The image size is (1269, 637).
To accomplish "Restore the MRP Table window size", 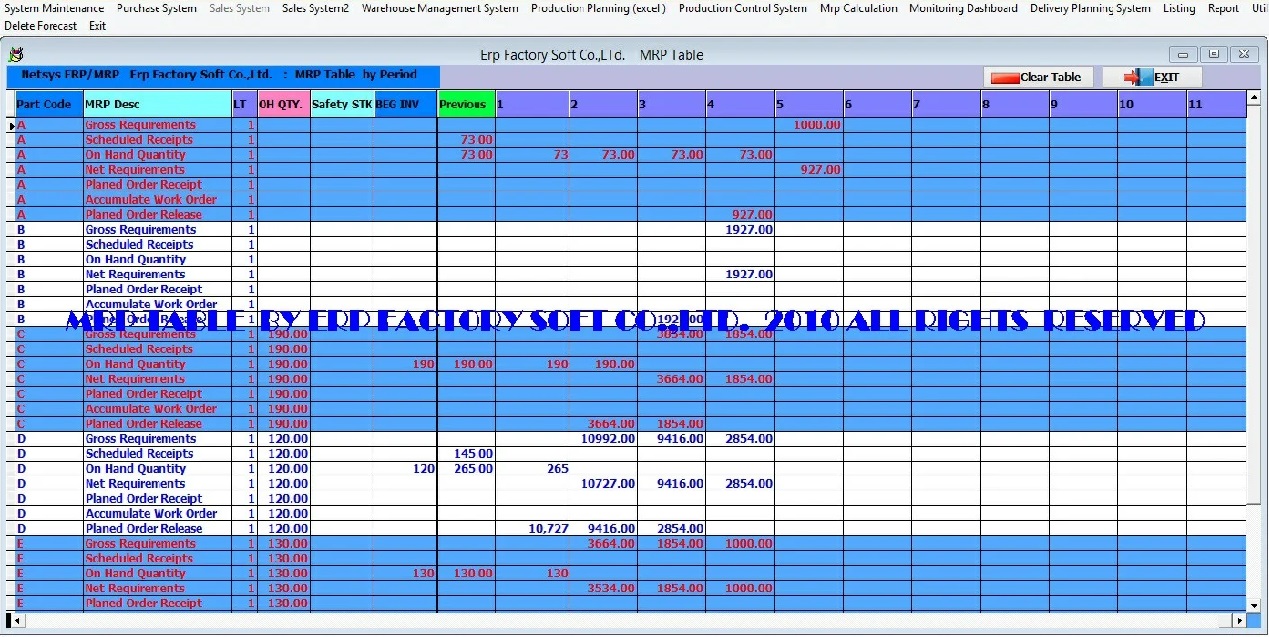I will pos(1213,55).
